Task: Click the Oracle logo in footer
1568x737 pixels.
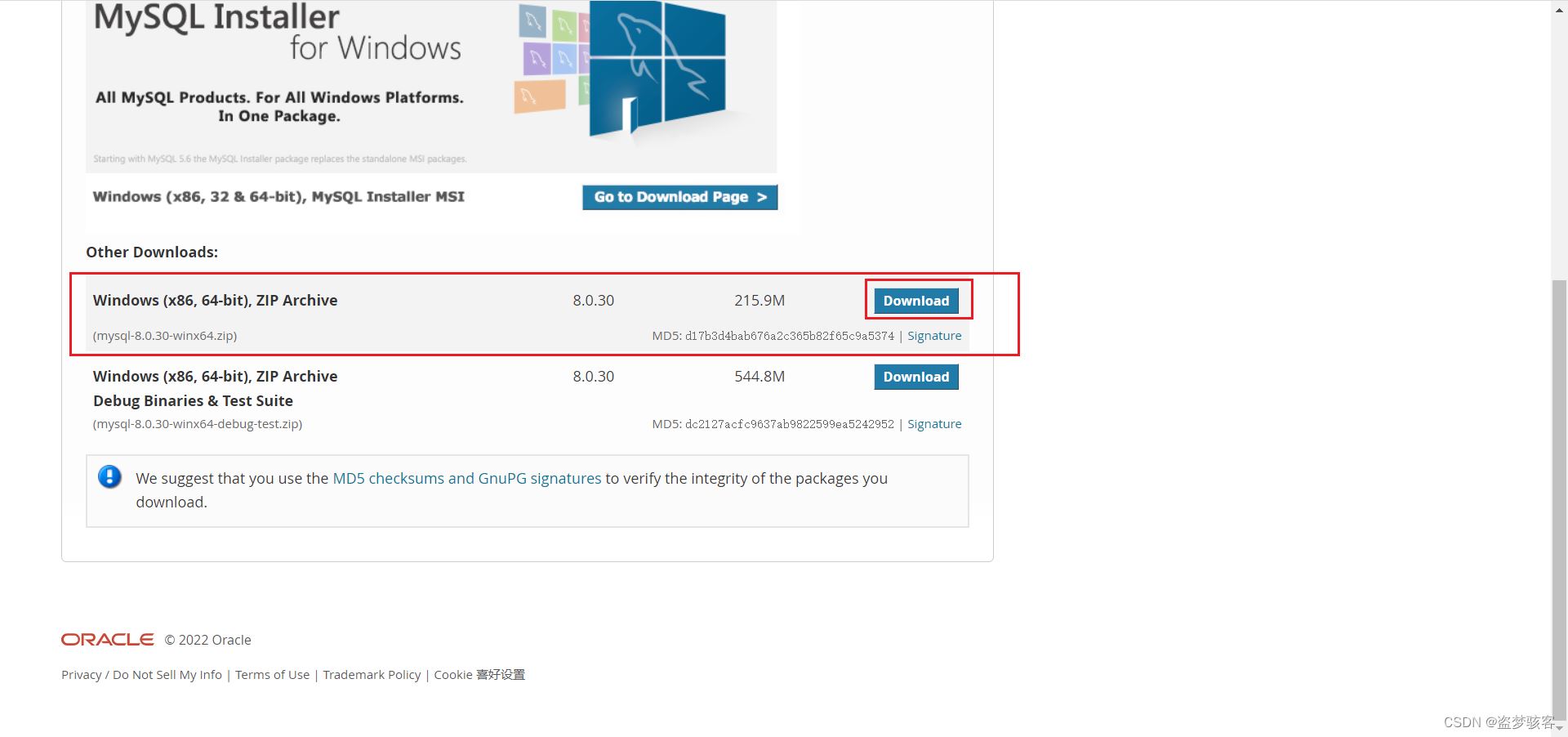Action: point(108,639)
